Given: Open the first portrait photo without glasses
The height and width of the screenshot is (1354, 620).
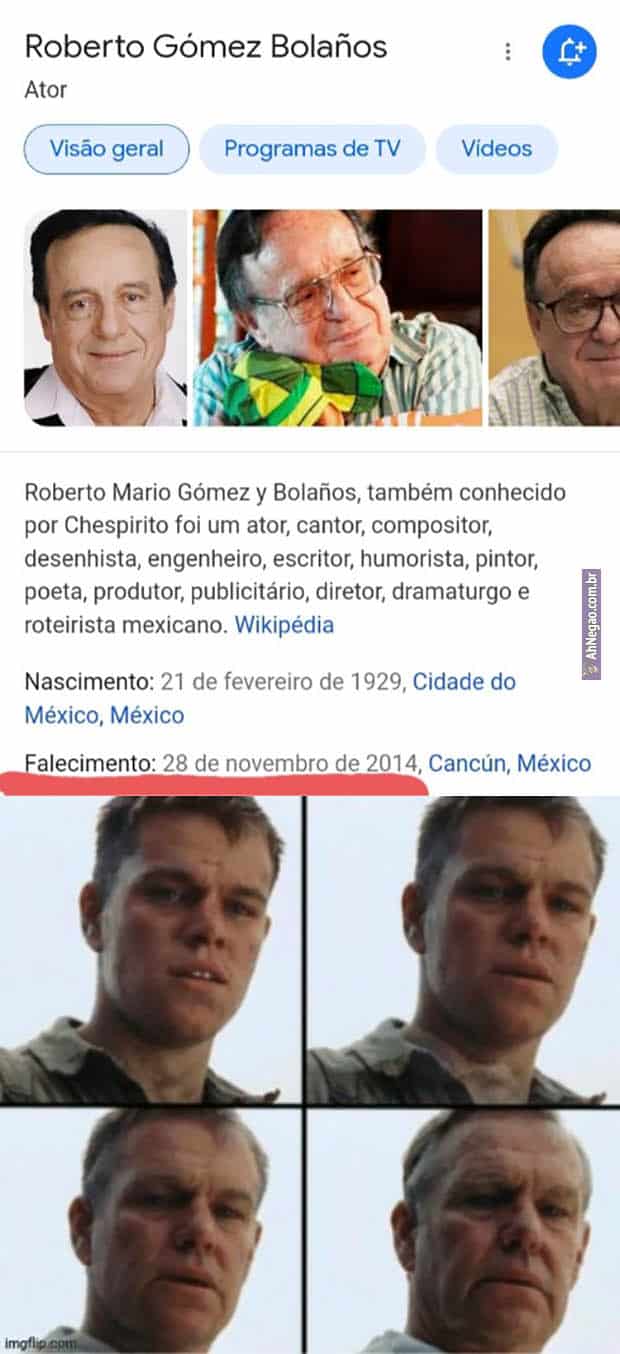Looking at the screenshot, I should click(x=105, y=318).
